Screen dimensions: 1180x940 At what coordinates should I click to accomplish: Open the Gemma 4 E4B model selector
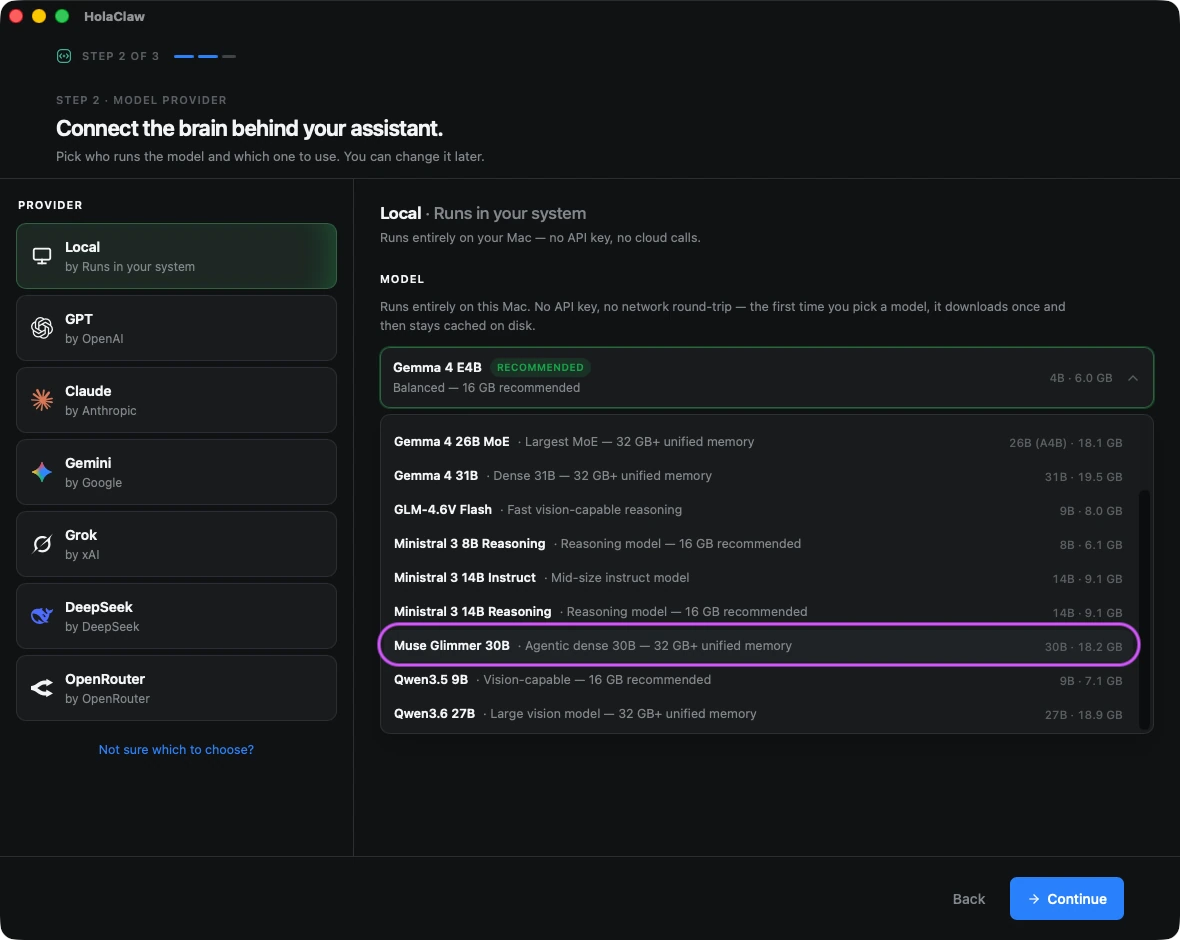pyautogui.click(x=766, y=378)
